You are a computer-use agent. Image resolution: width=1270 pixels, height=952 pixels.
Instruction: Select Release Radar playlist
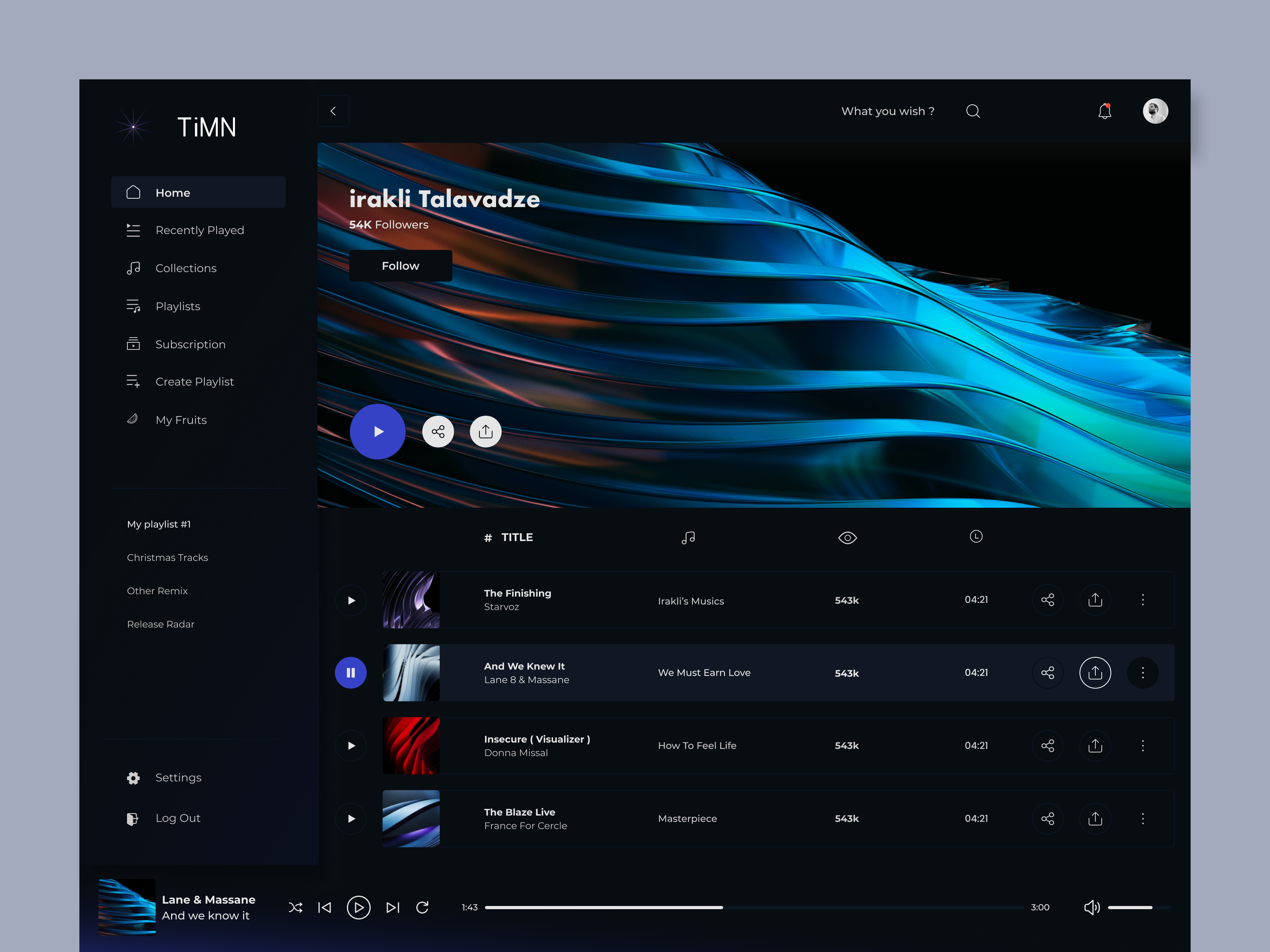pos(161,624)
